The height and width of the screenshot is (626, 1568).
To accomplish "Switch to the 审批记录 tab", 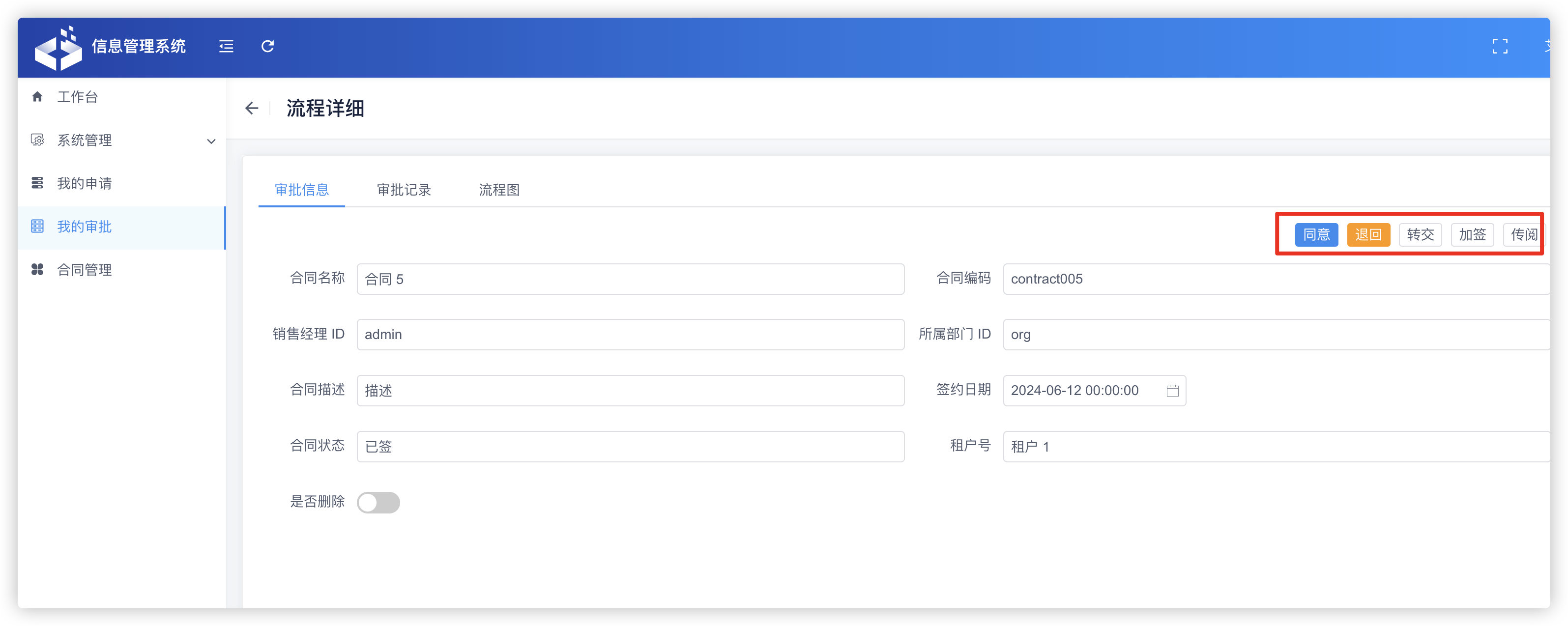I will pos(404,190).
